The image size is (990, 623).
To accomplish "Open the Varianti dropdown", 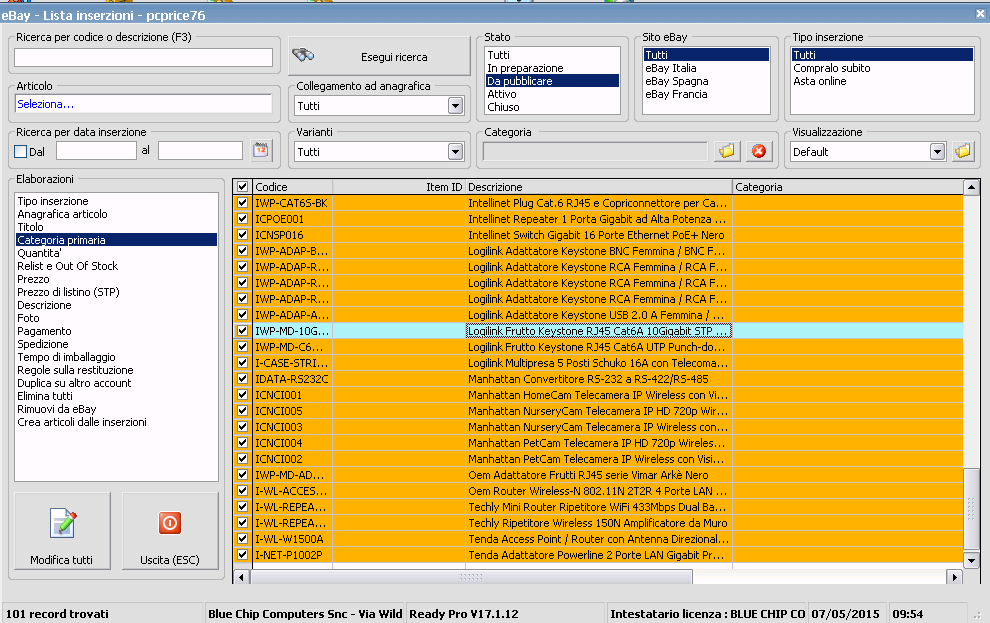I will (x=455, y=151).
